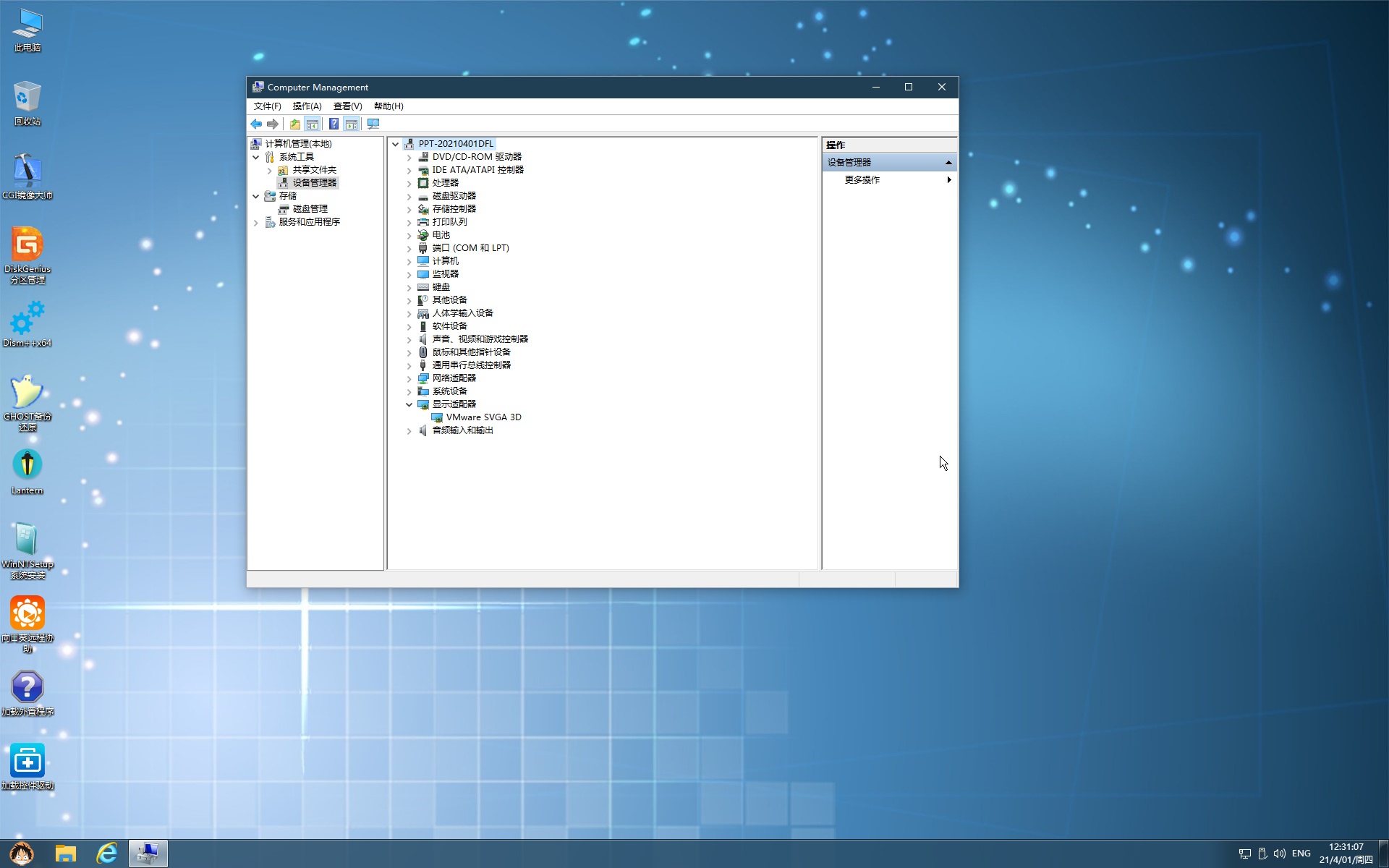Image resolution: width=1389 pixels, height=868 pixels.
Task: Select the 键盘 text label
Action: pos(441,287)
